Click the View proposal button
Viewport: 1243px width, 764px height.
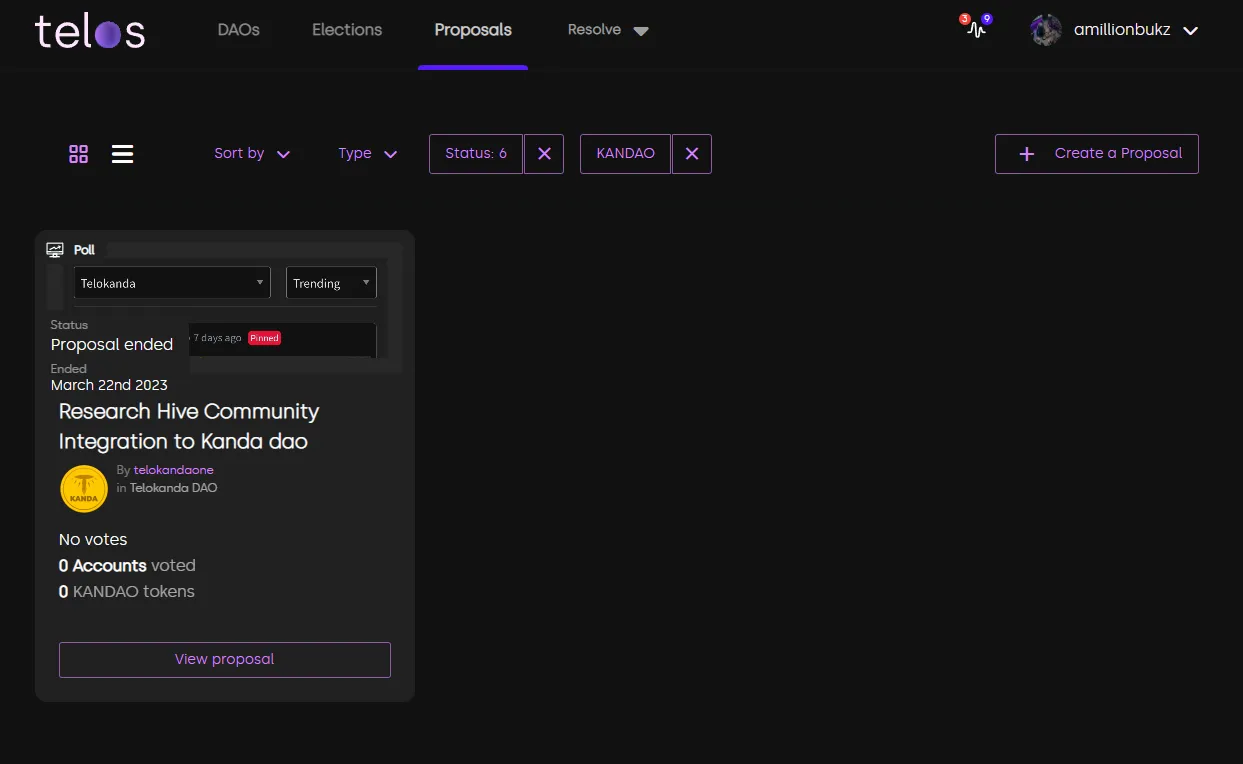[225, 660]
